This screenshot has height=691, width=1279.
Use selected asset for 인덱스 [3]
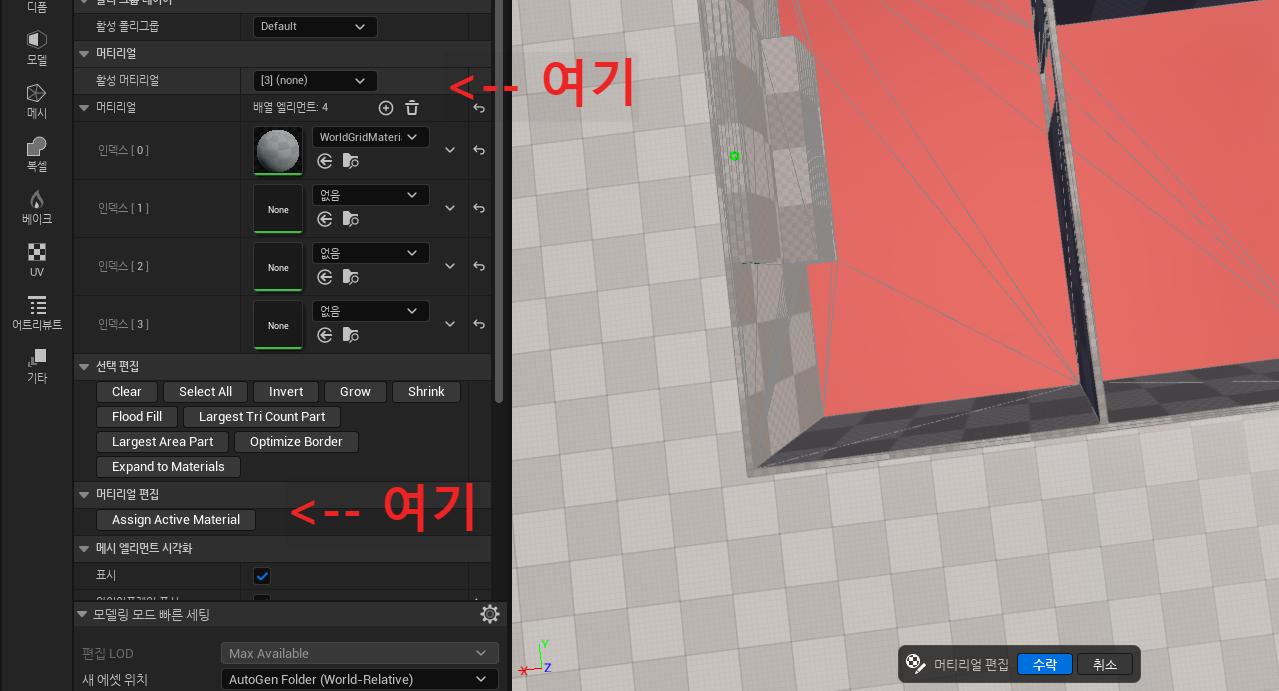[325, 335]
